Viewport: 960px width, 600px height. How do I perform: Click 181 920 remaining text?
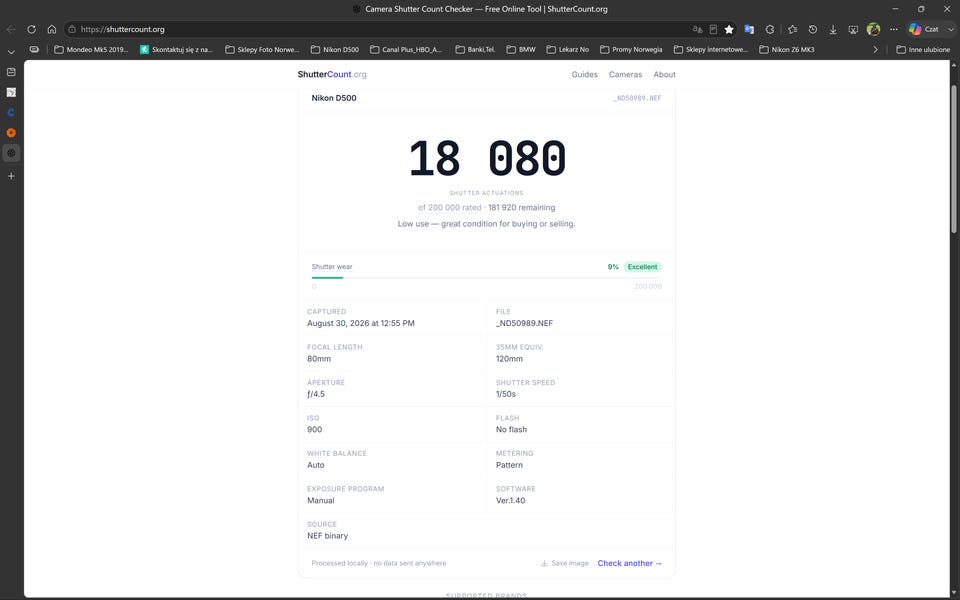pyautogui.click(x=522, y=208)
